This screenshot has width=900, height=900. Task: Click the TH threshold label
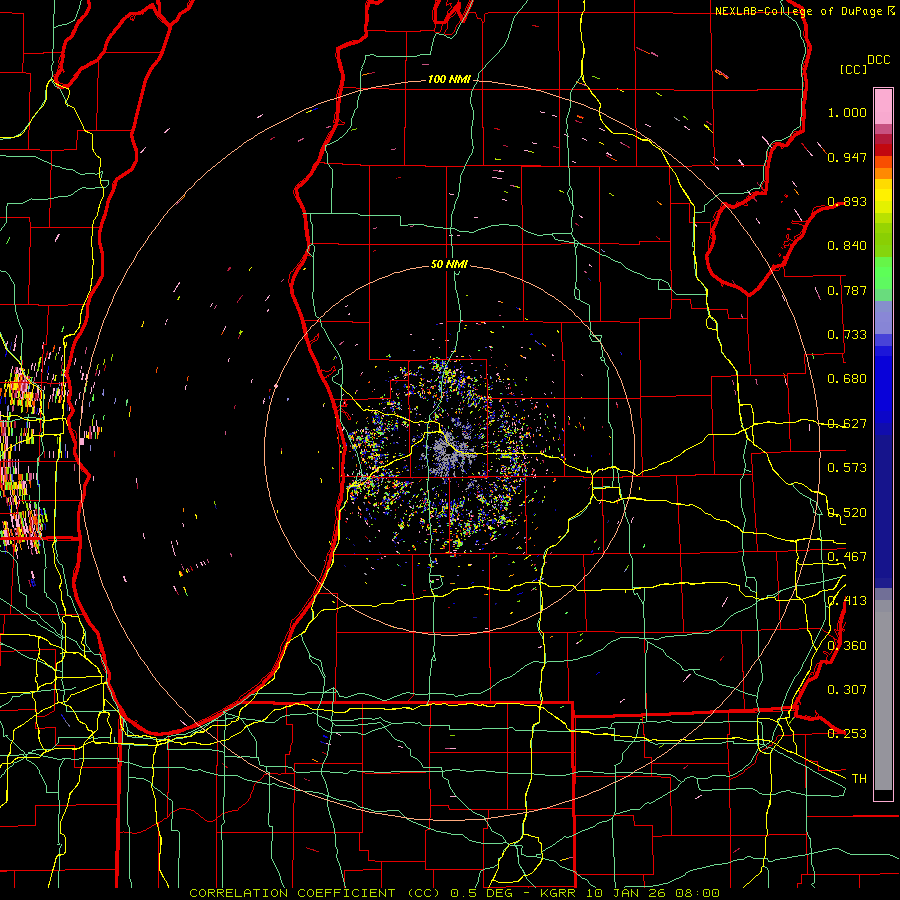click(859, 779)
